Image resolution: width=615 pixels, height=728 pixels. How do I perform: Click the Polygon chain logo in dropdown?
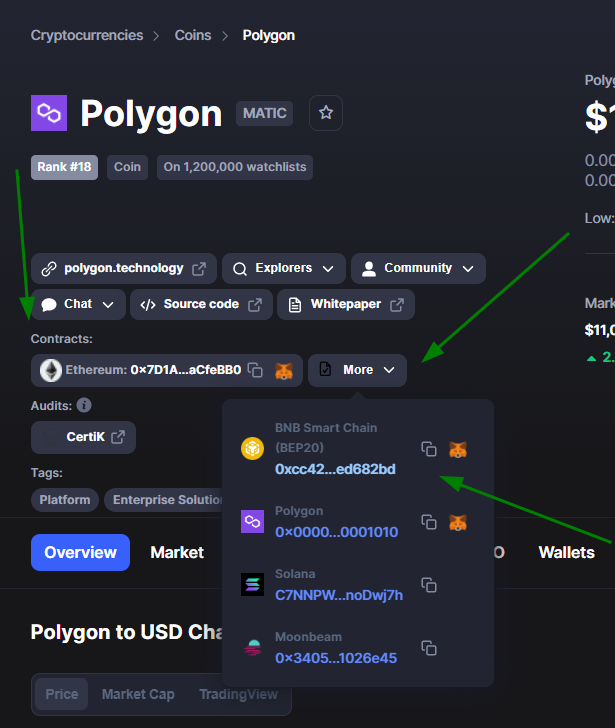pyautogui.click(x=252, y=521)
